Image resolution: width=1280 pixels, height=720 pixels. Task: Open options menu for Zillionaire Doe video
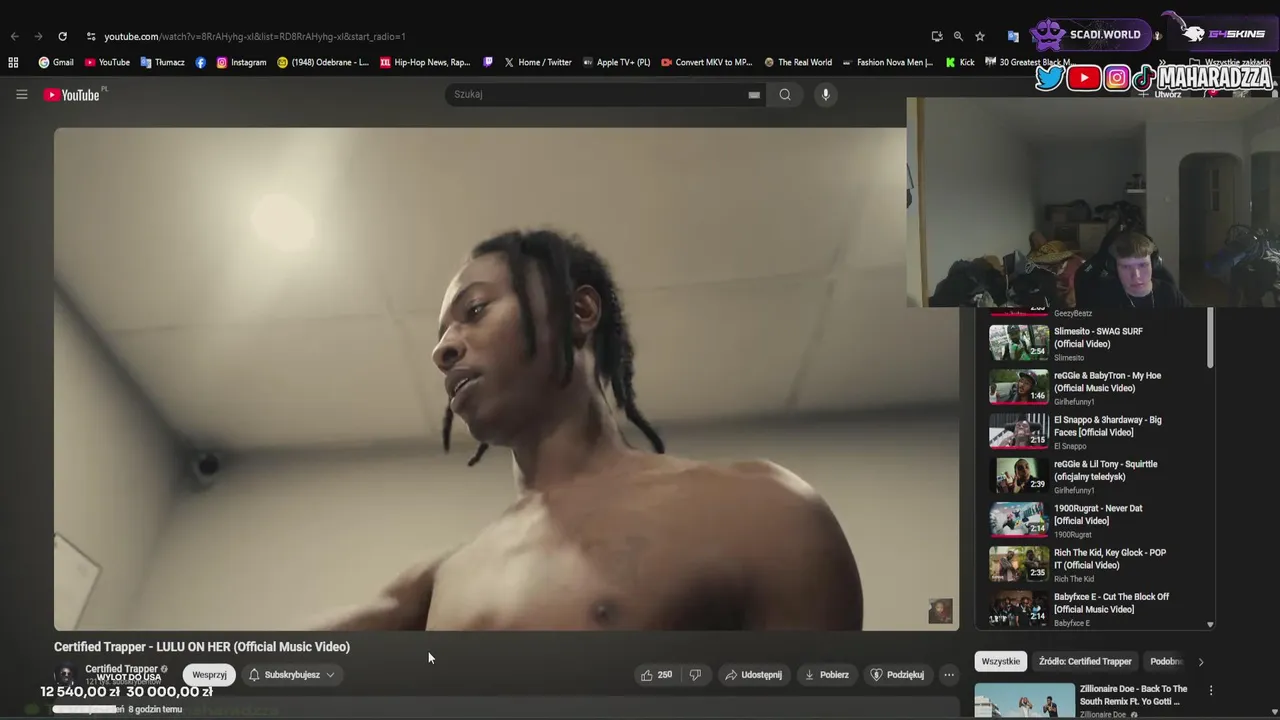click(1211, 690)
